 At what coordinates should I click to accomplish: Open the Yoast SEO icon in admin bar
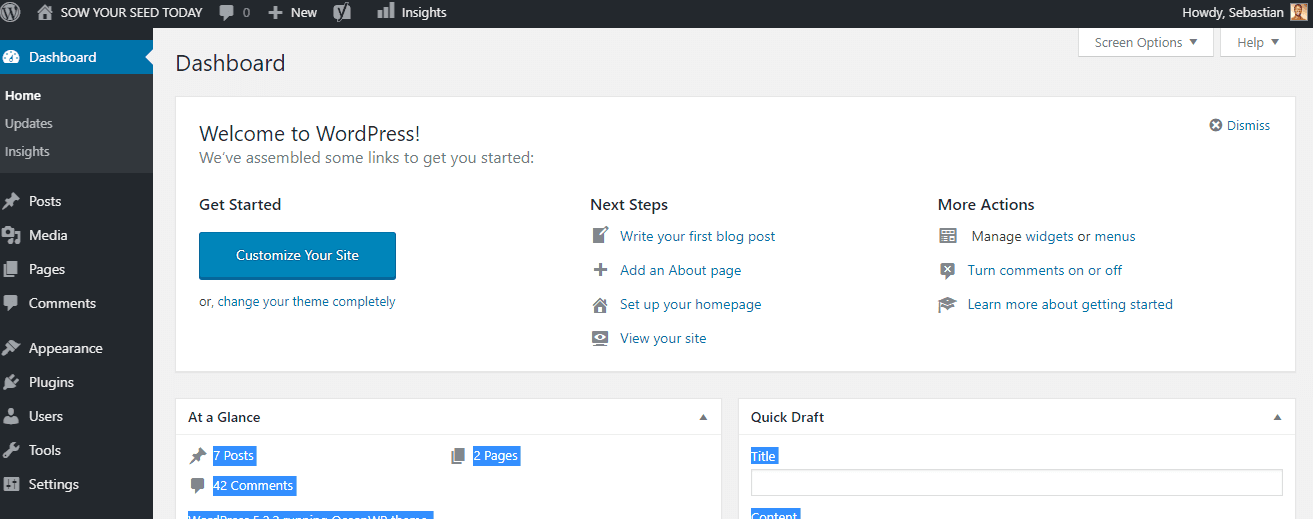[342, 13]
